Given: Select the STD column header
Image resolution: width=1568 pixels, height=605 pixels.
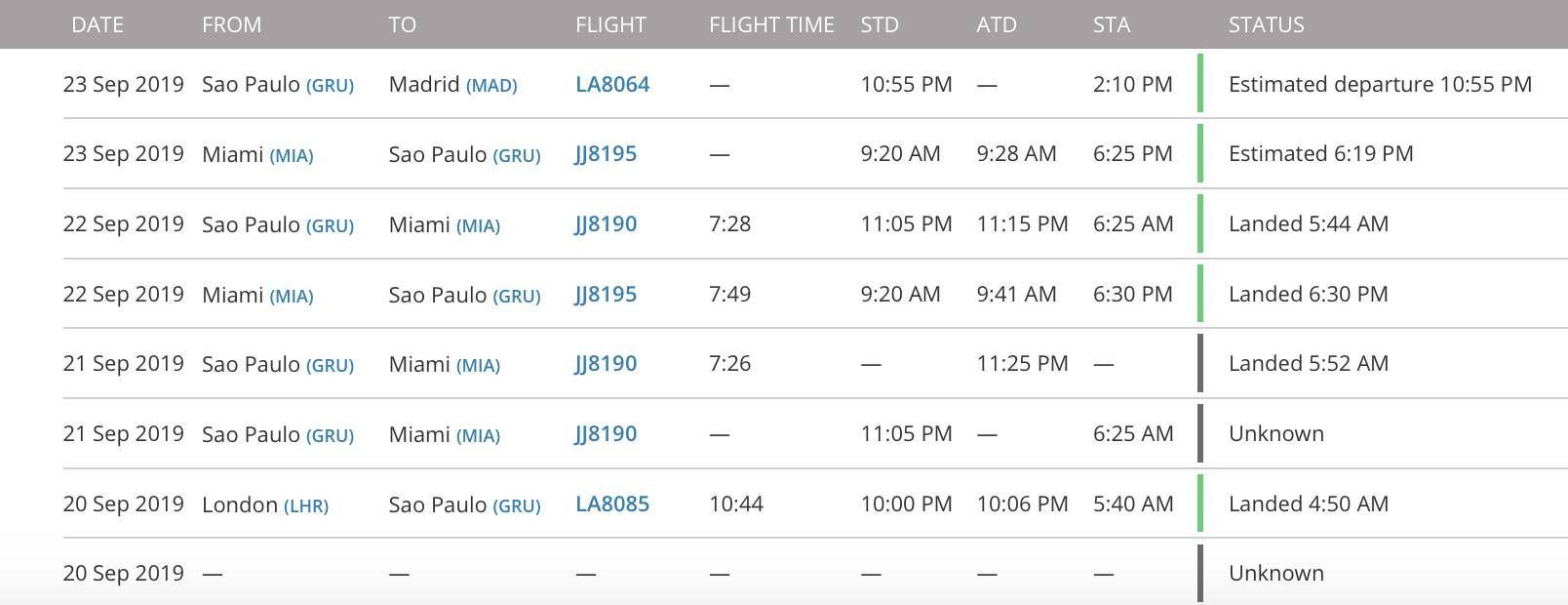Looking at the screenshot, I should 880,24.
